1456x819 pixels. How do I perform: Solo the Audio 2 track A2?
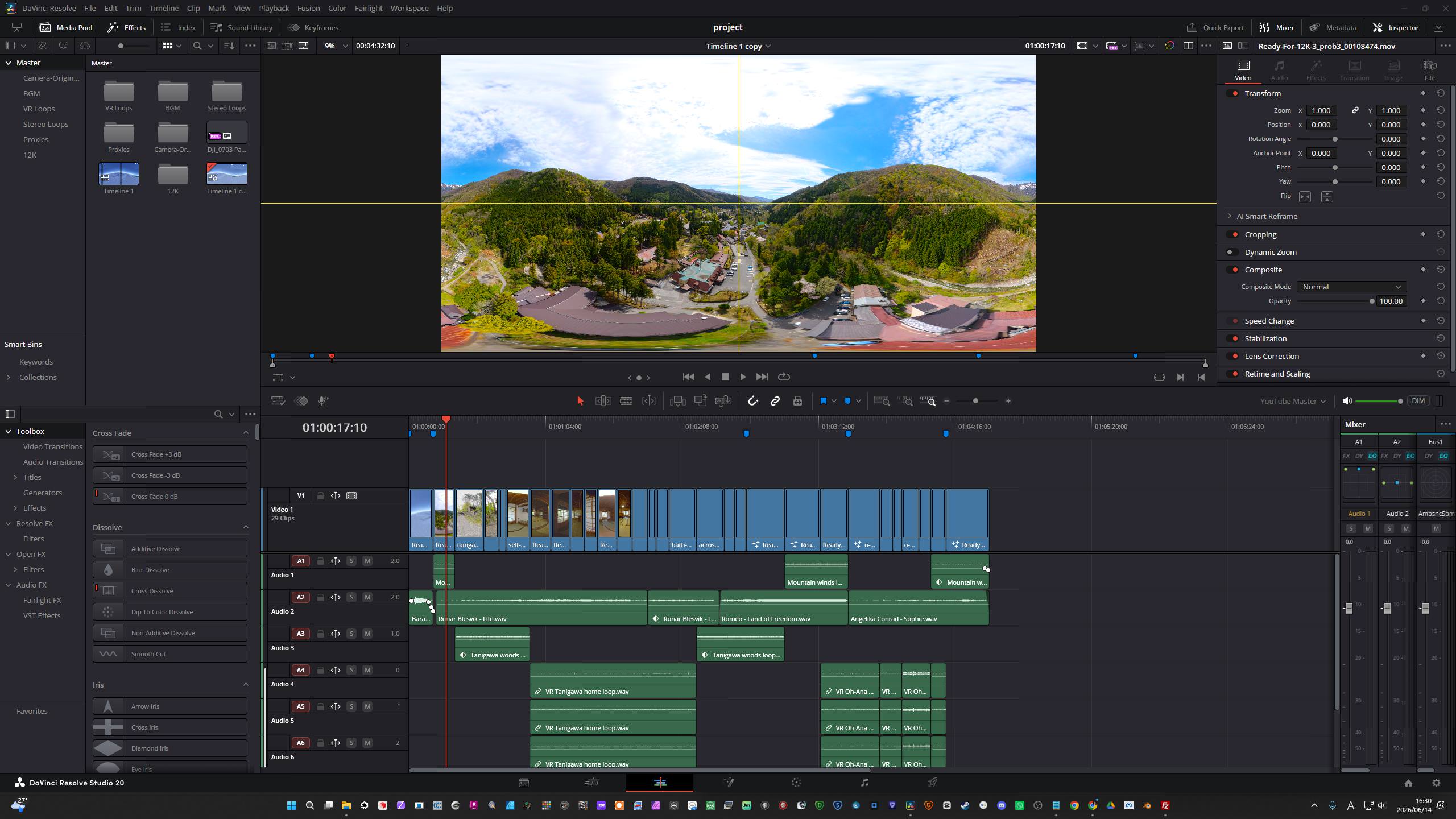pyautogui.click(x=351, y=597)
